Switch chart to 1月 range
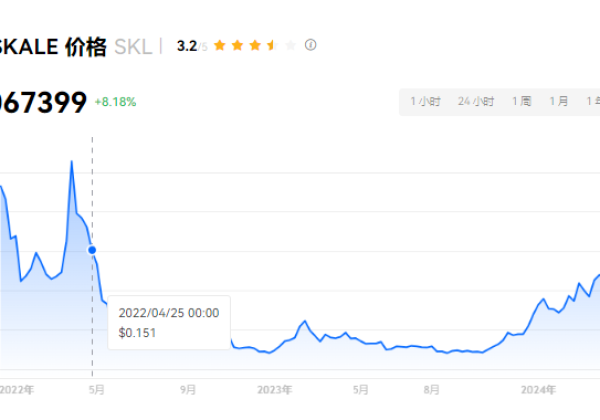 [x=559, y=101]
